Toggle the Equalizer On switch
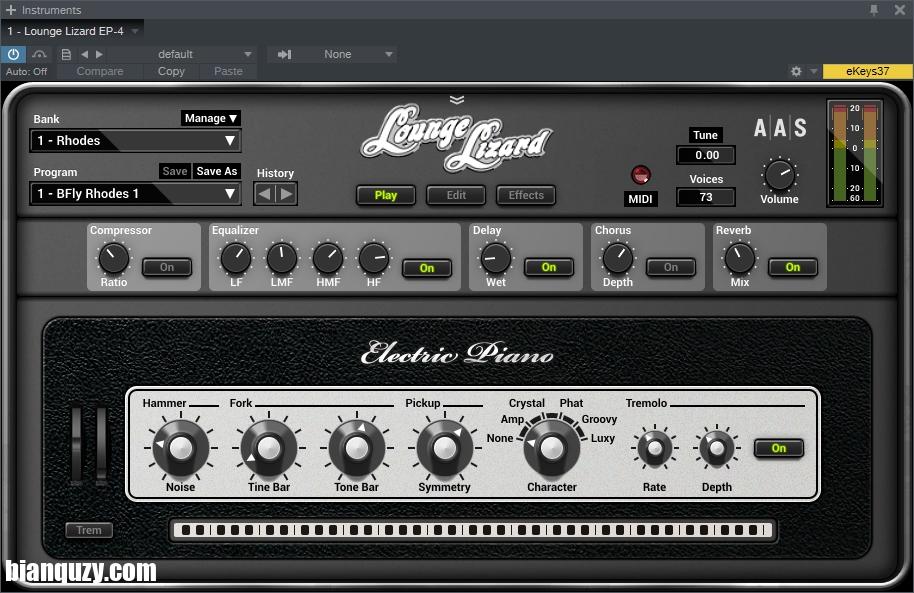914x593 pixels. [427, 268]
